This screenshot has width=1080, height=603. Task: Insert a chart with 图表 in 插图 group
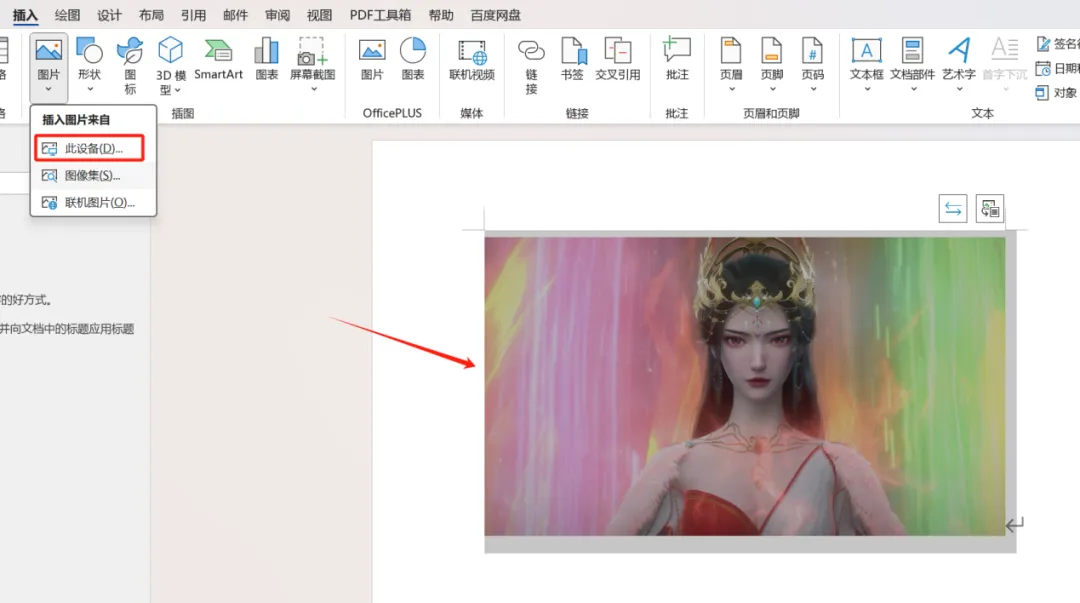[267, 60]
